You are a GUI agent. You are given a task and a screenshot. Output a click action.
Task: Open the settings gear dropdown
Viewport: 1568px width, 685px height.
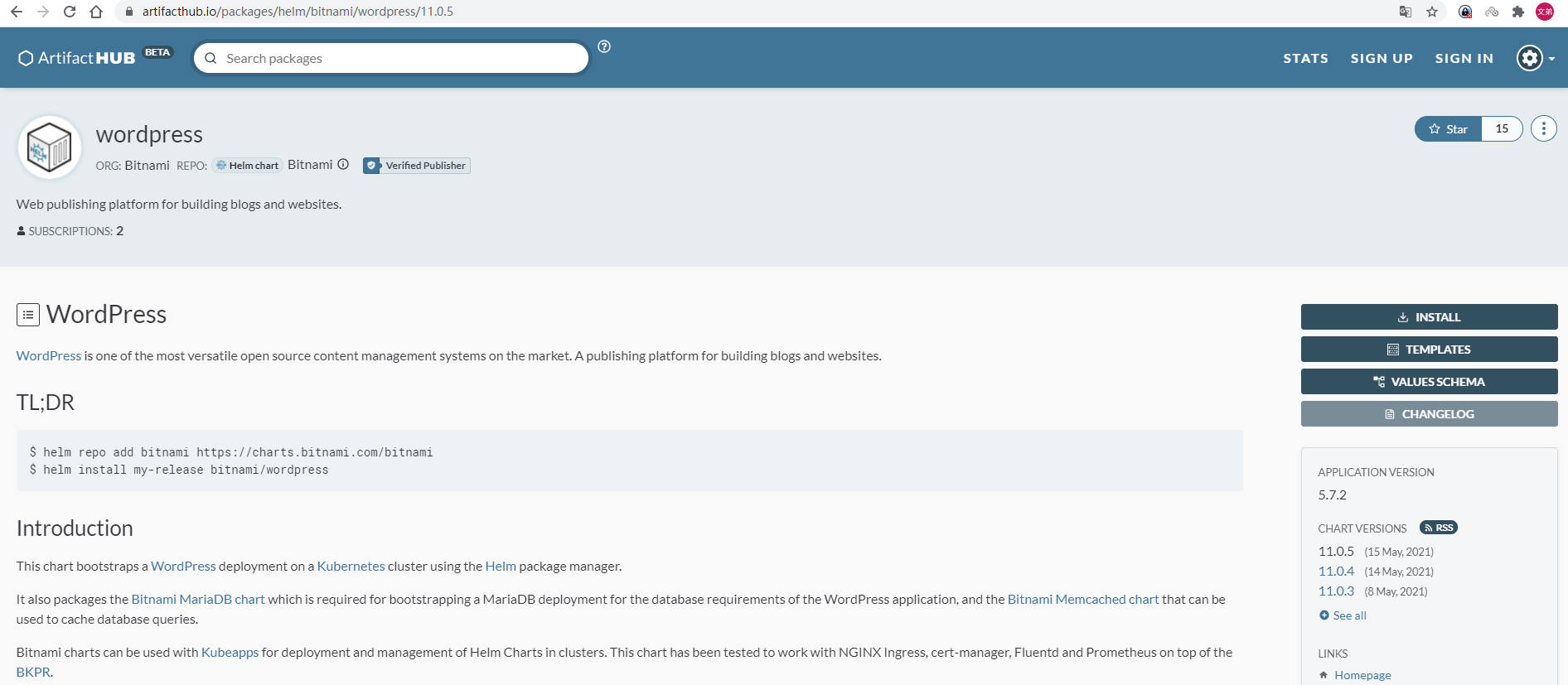1536,58
